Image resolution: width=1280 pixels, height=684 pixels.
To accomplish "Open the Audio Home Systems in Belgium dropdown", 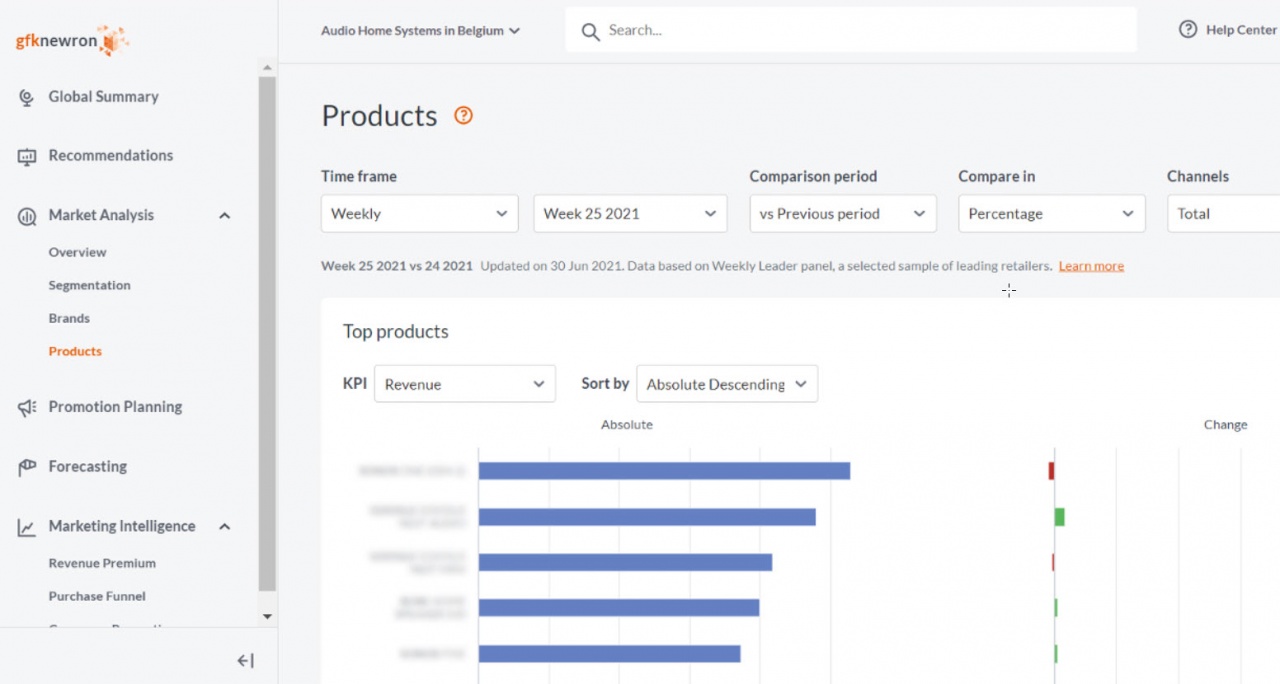I will (x=420, y=31).
